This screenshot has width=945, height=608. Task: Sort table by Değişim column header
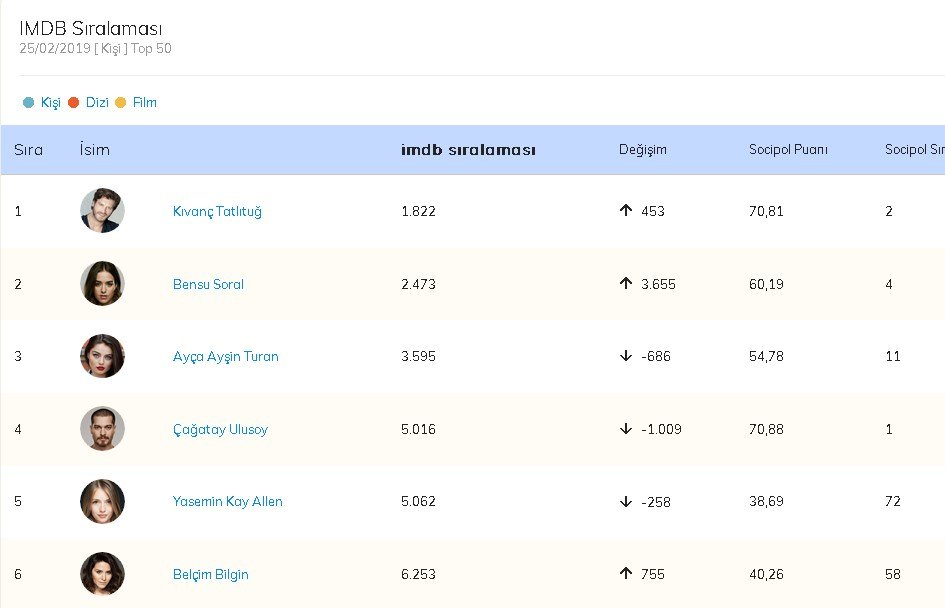pos(642,150)
